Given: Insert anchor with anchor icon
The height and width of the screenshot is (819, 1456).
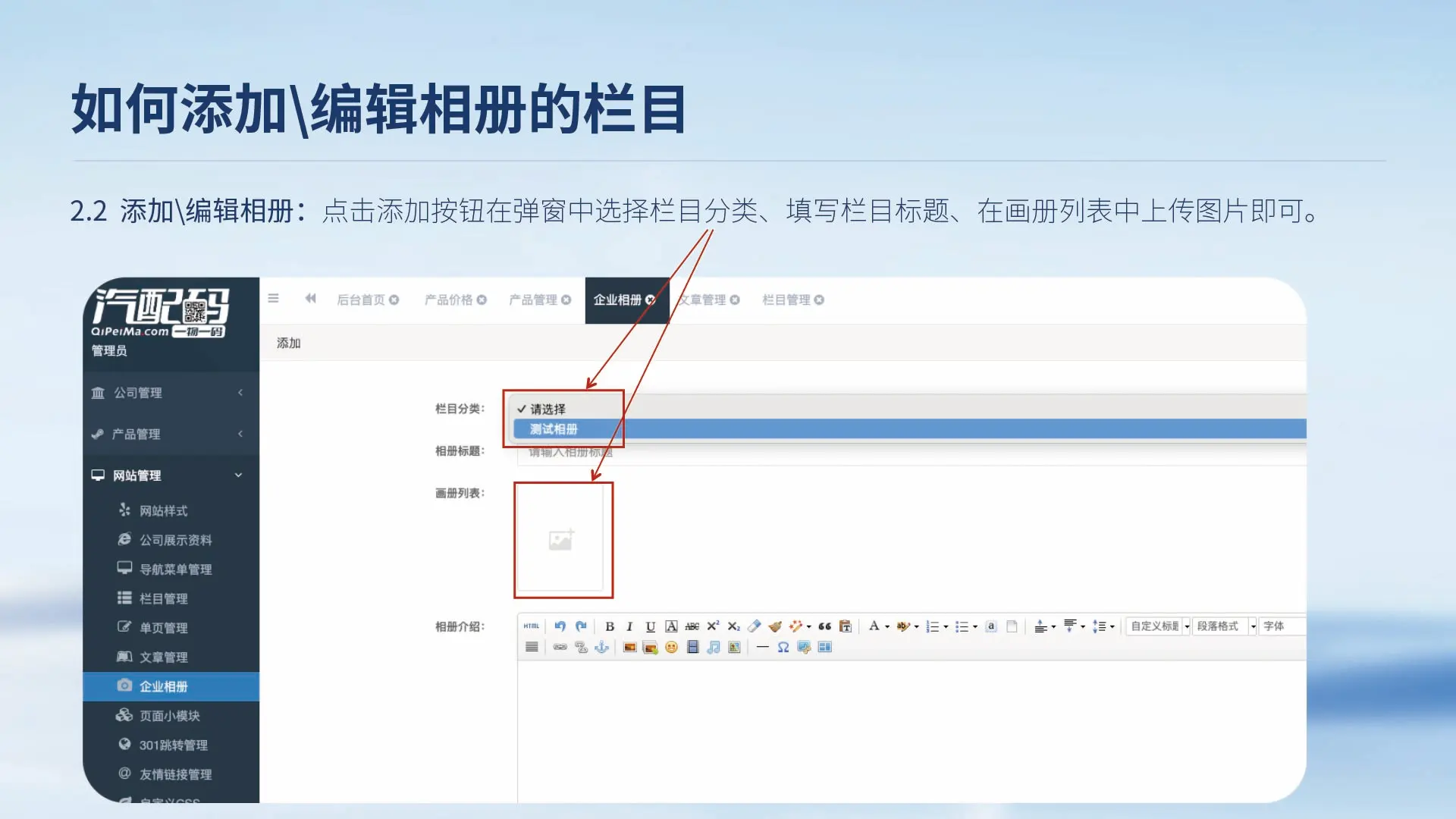Looking at the screenshot, I should click(x=602, y=647).
